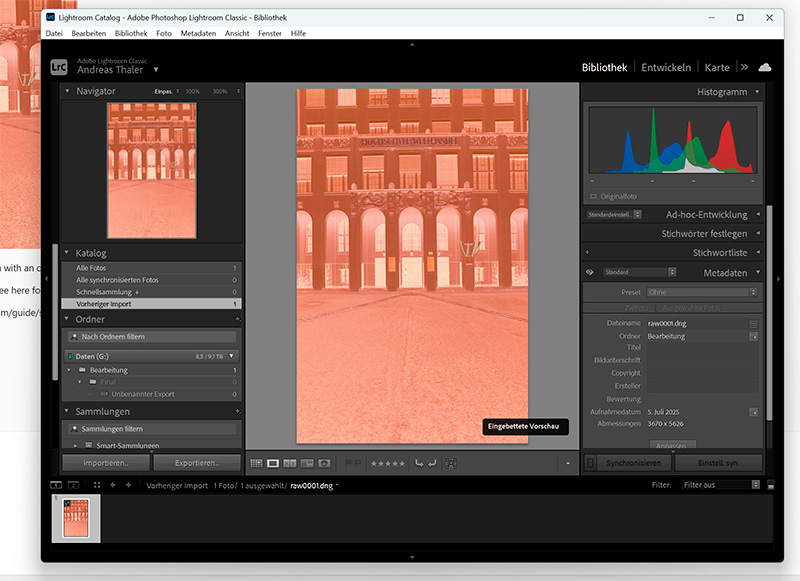This screenshot has height=581, width=800.
Task: Switch to the Karte module
Action: point(717,67)
